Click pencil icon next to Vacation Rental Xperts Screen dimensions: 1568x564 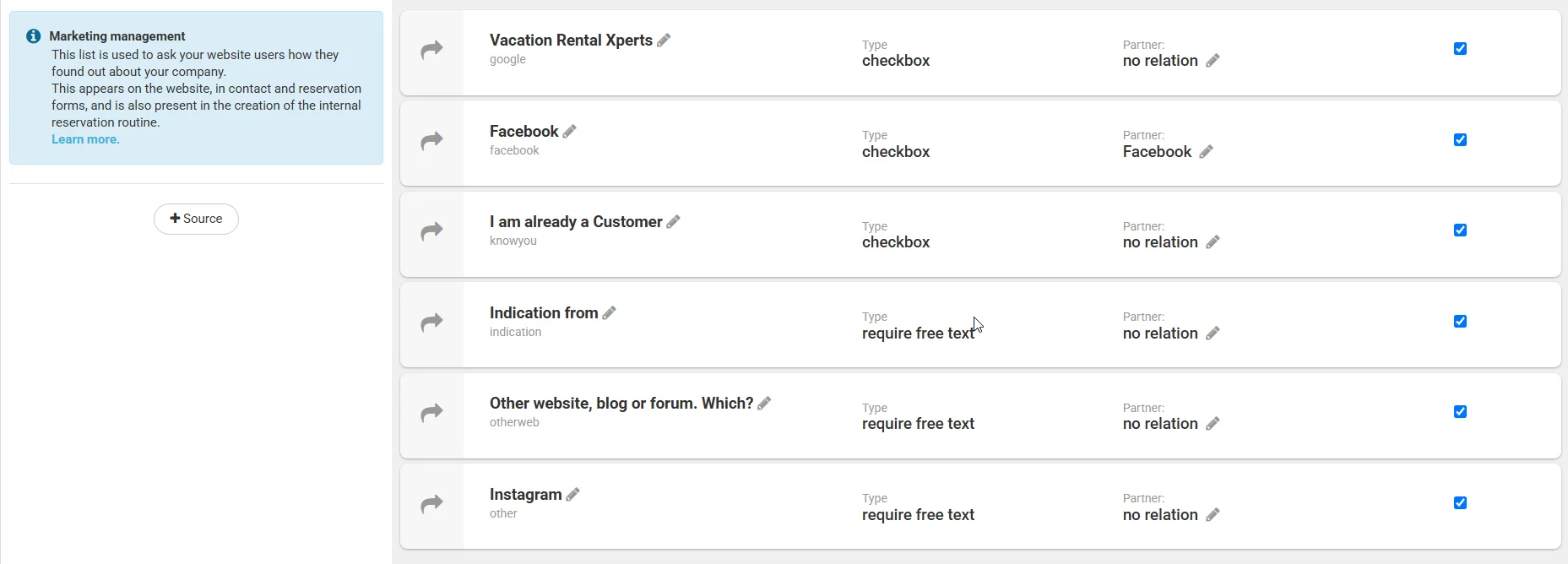pyautogui.click(x=664, y=41)
